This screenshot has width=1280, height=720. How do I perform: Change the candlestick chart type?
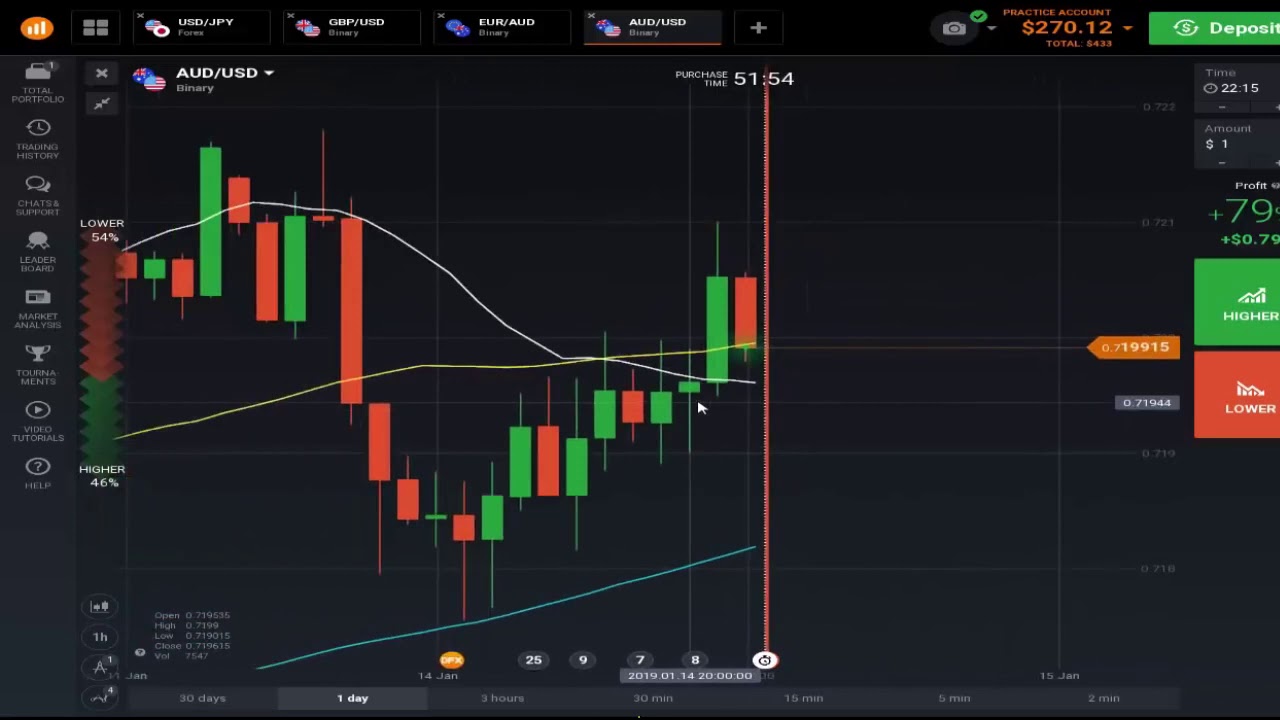point(100,606)
